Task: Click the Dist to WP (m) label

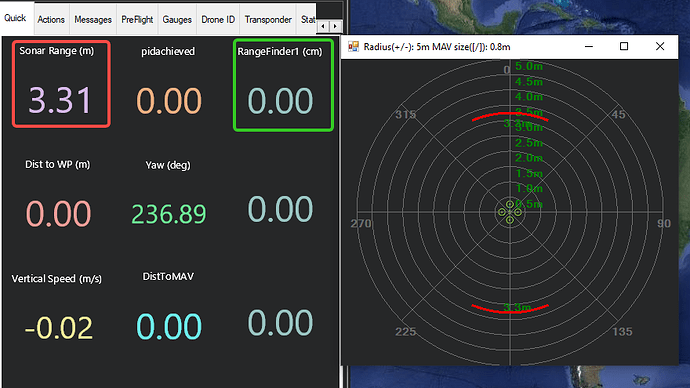Action: pos(58,165)
